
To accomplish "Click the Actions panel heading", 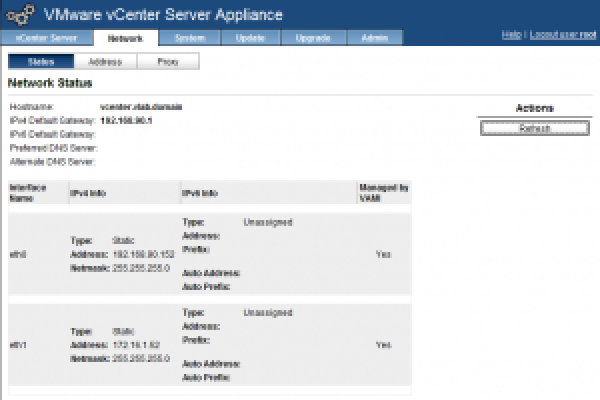I will pos(535,108).
